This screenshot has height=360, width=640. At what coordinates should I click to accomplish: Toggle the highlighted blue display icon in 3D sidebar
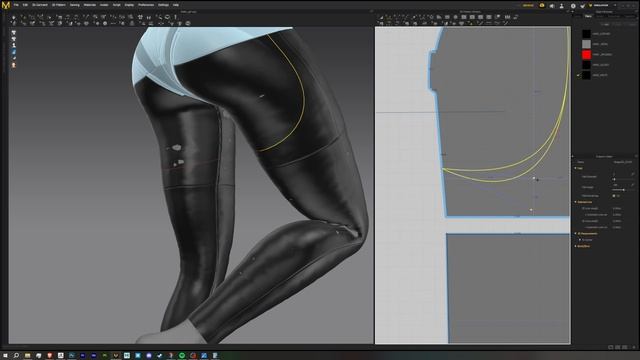point(14,52)
